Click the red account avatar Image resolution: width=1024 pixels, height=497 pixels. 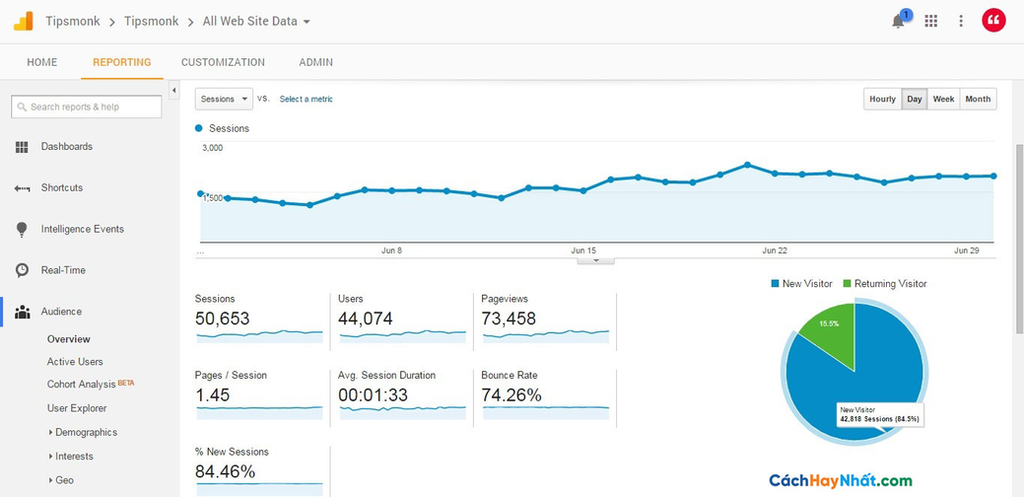tap(993, 21)
